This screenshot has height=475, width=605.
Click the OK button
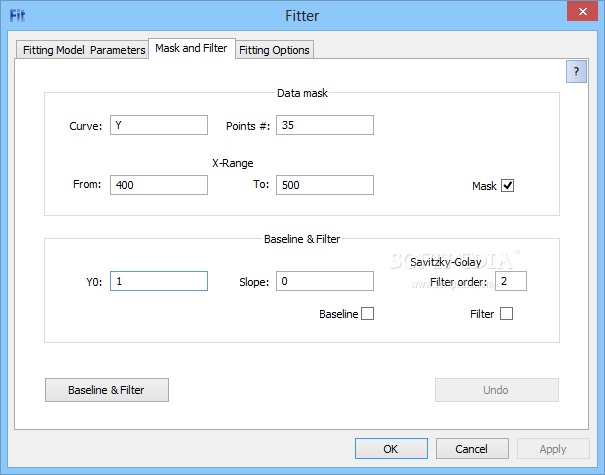coord(391,449)
